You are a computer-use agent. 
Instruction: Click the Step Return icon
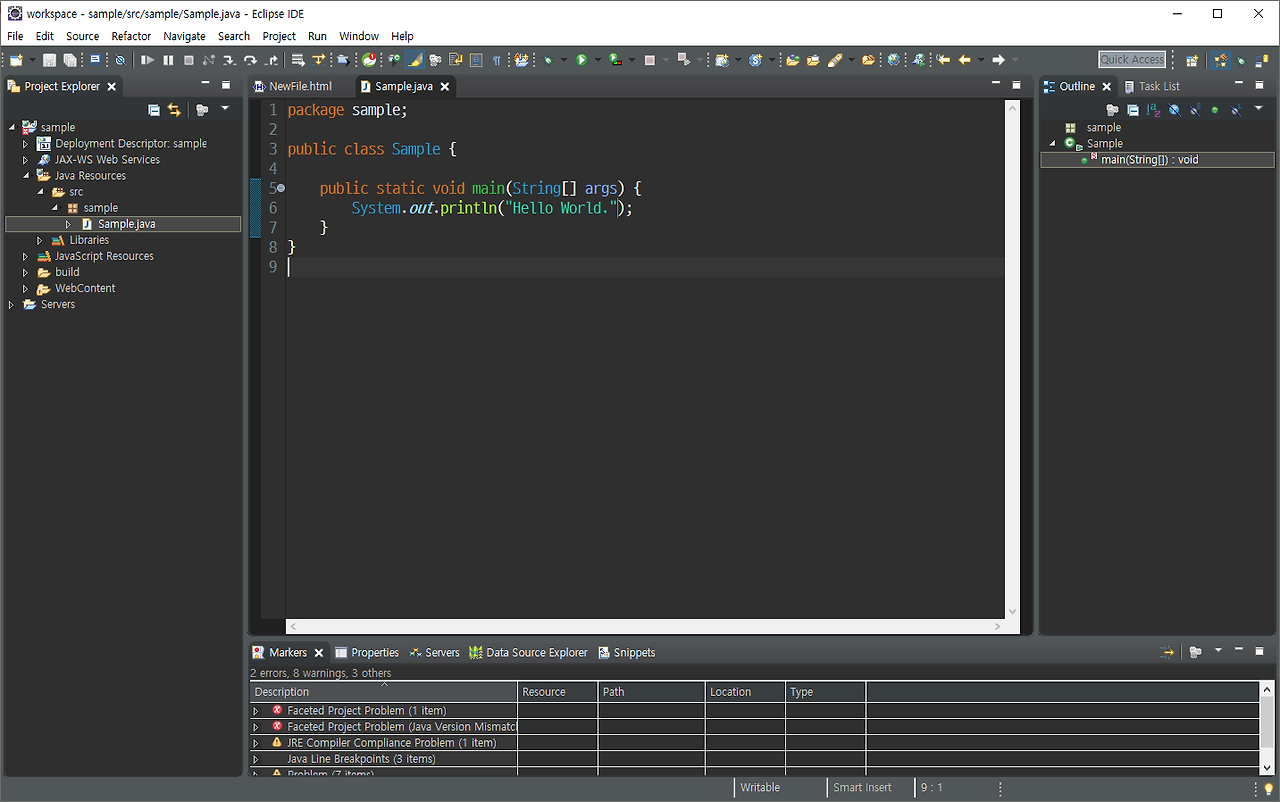coord(272,60)
